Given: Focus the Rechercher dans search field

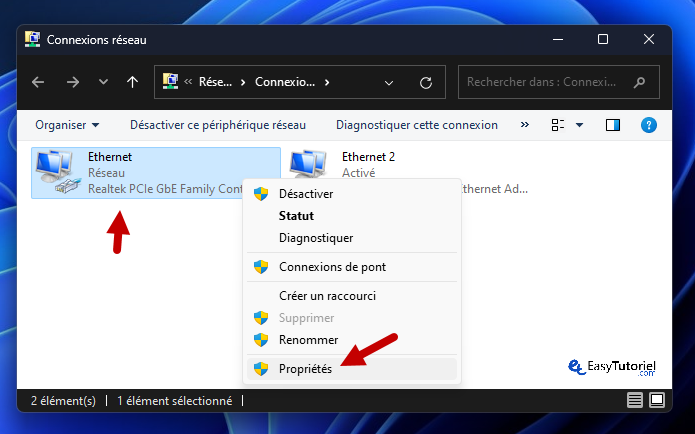Looking at the screenshot, I should click(558, 82).
